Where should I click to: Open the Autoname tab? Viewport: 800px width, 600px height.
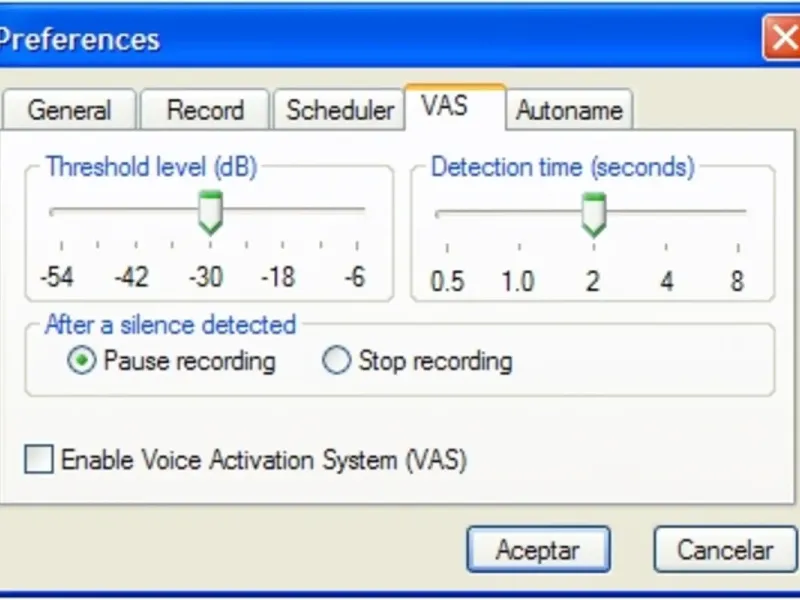pyautogui.click(x=569, y=110)
